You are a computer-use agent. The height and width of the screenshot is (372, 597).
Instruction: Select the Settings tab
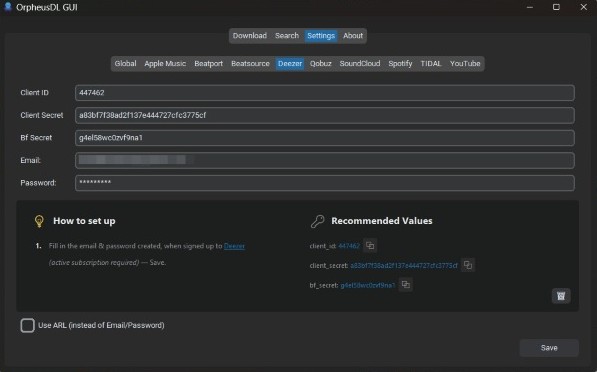321,36
